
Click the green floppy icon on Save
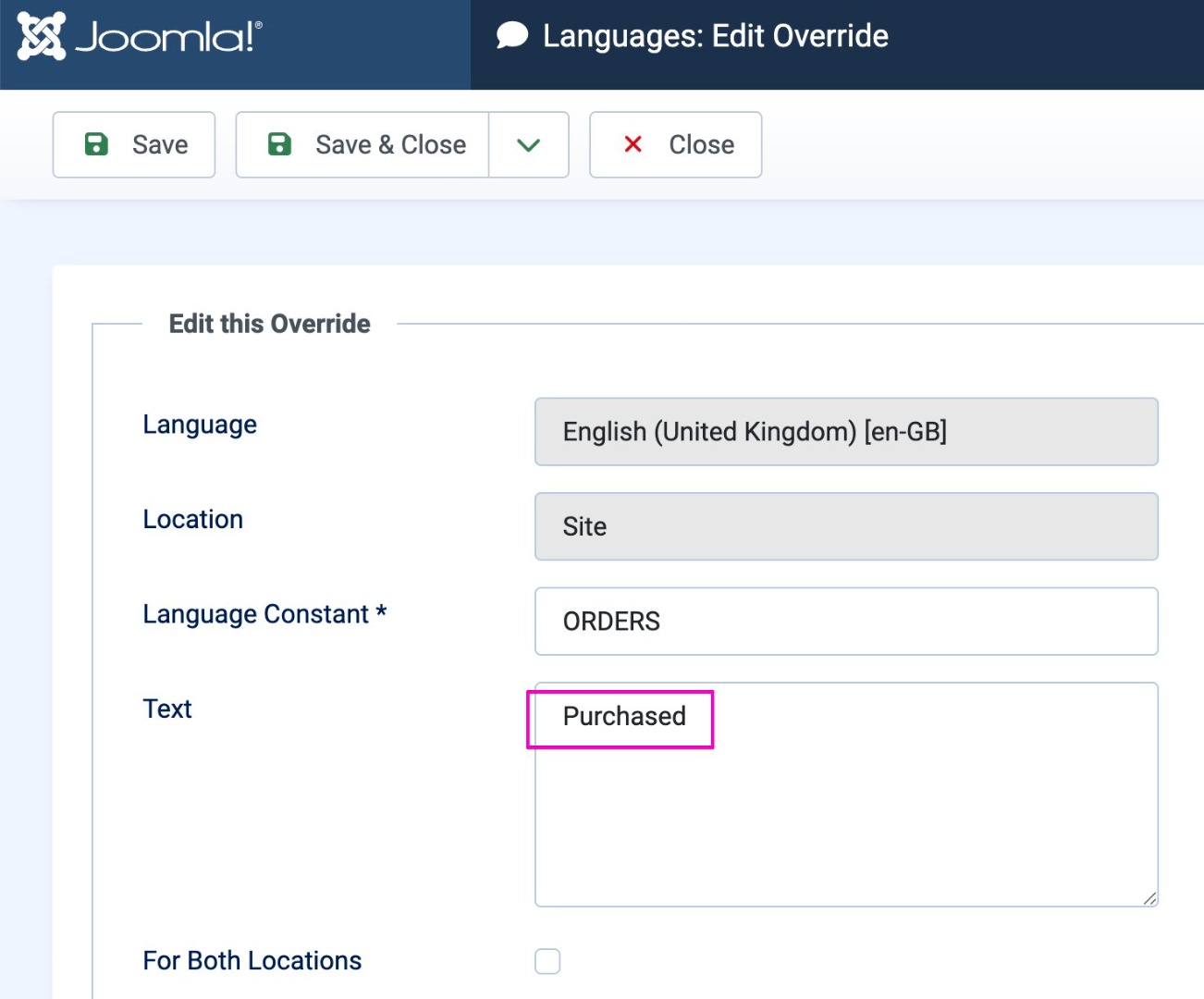(96, 144)
